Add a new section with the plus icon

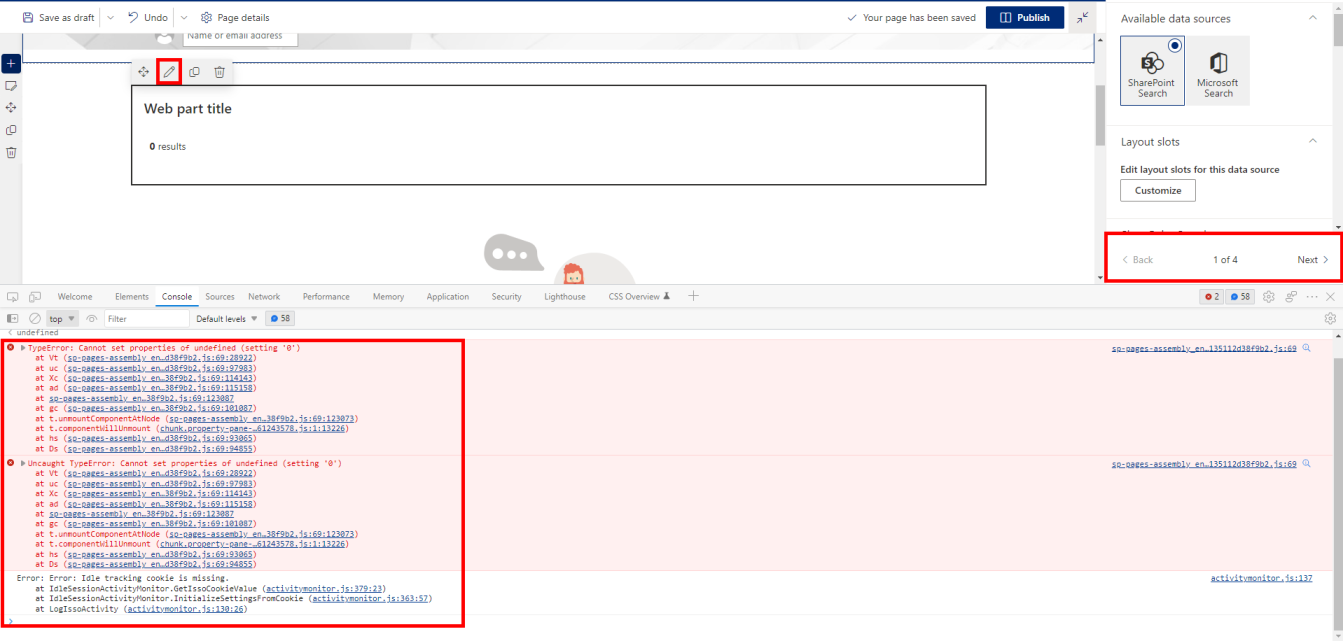[11, 63]
